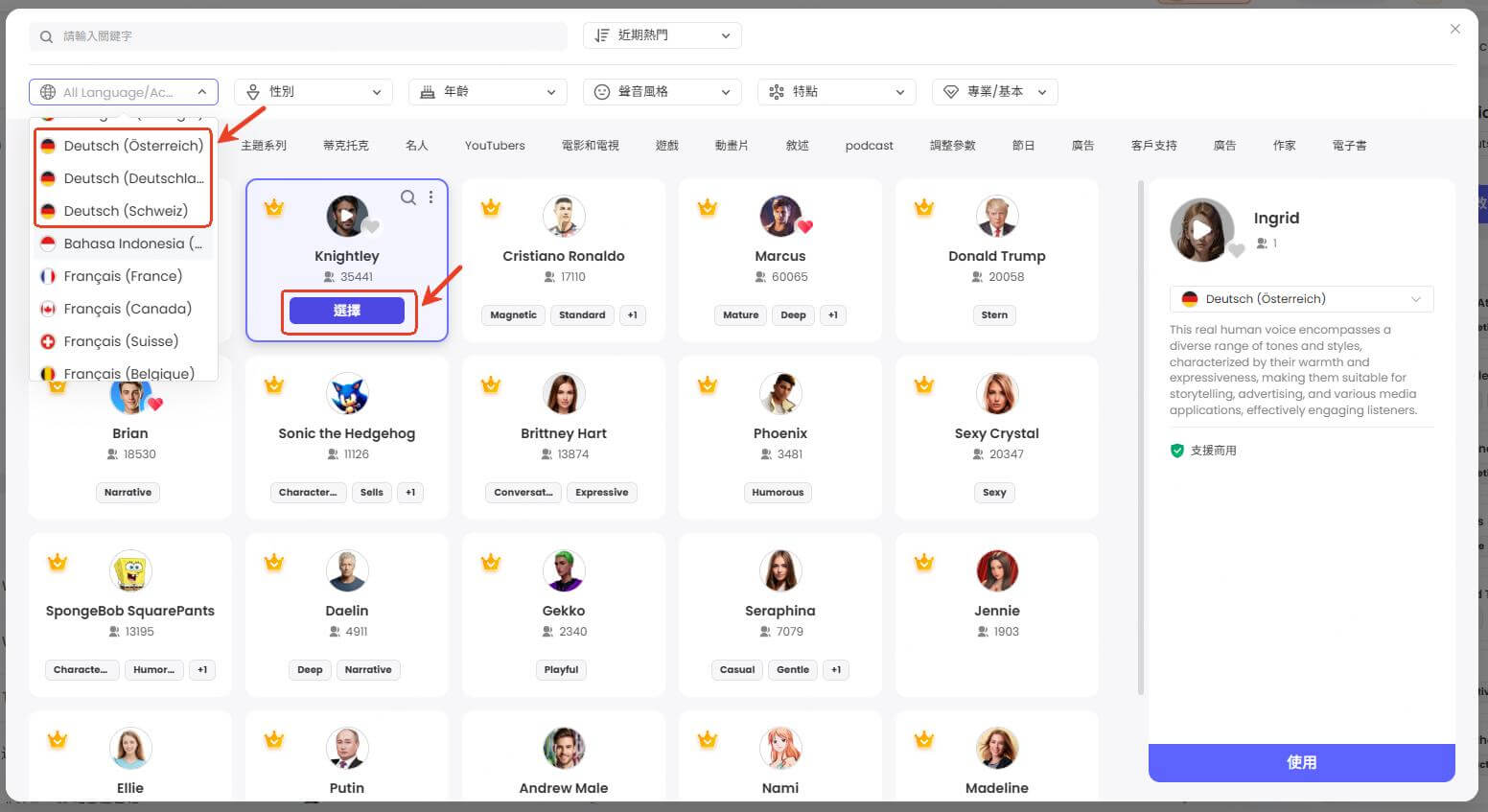Viewport: 1488px width, 812px height.
Task: Click the crown icon on Cristiano Ronaldo card
Action: point(491,207)
